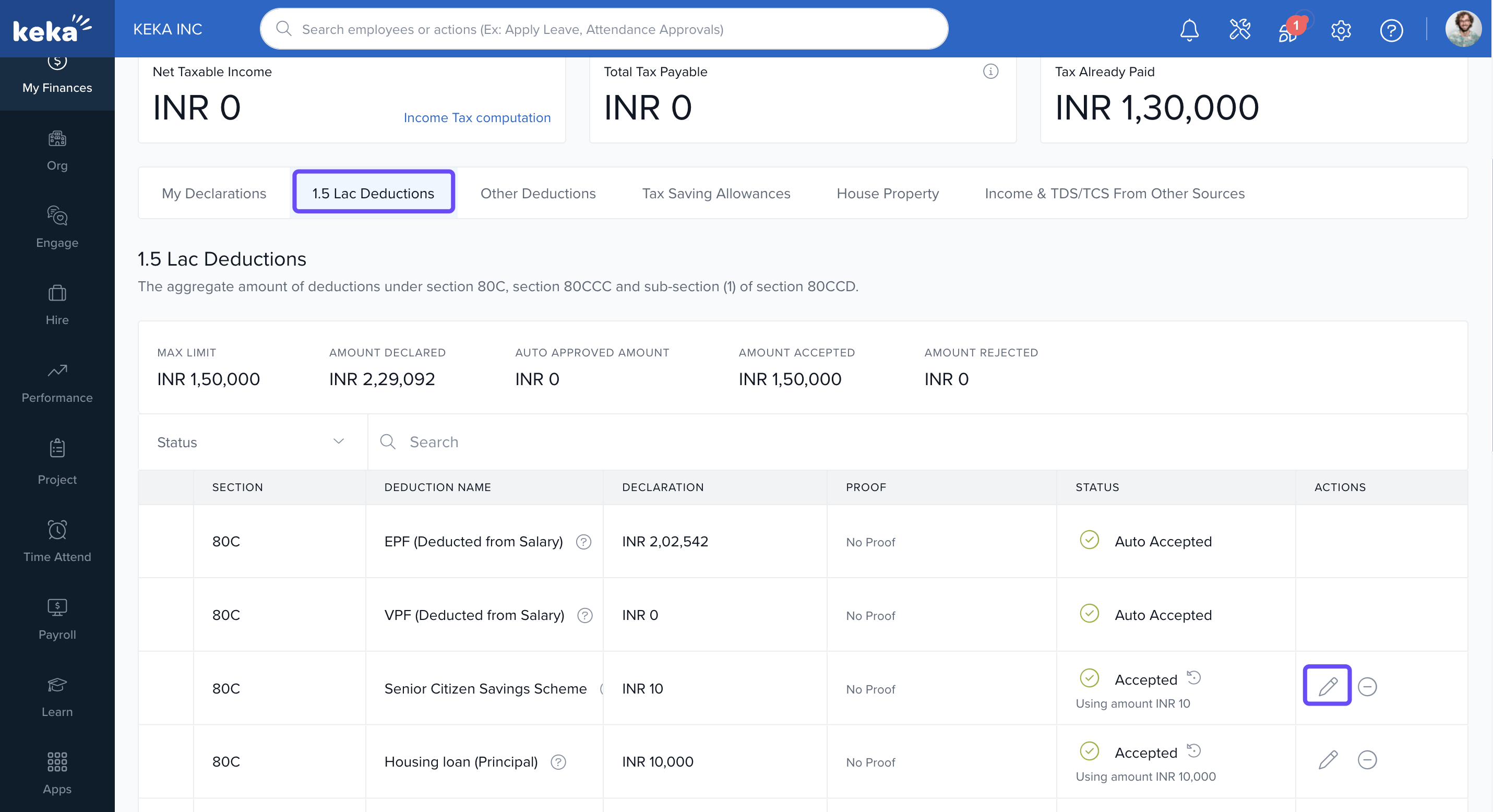Show help for EPF (Deducted from Salary)
The height and width of the screenshot is (812, 1493).
pyautogui.click(x=583, y=542)
